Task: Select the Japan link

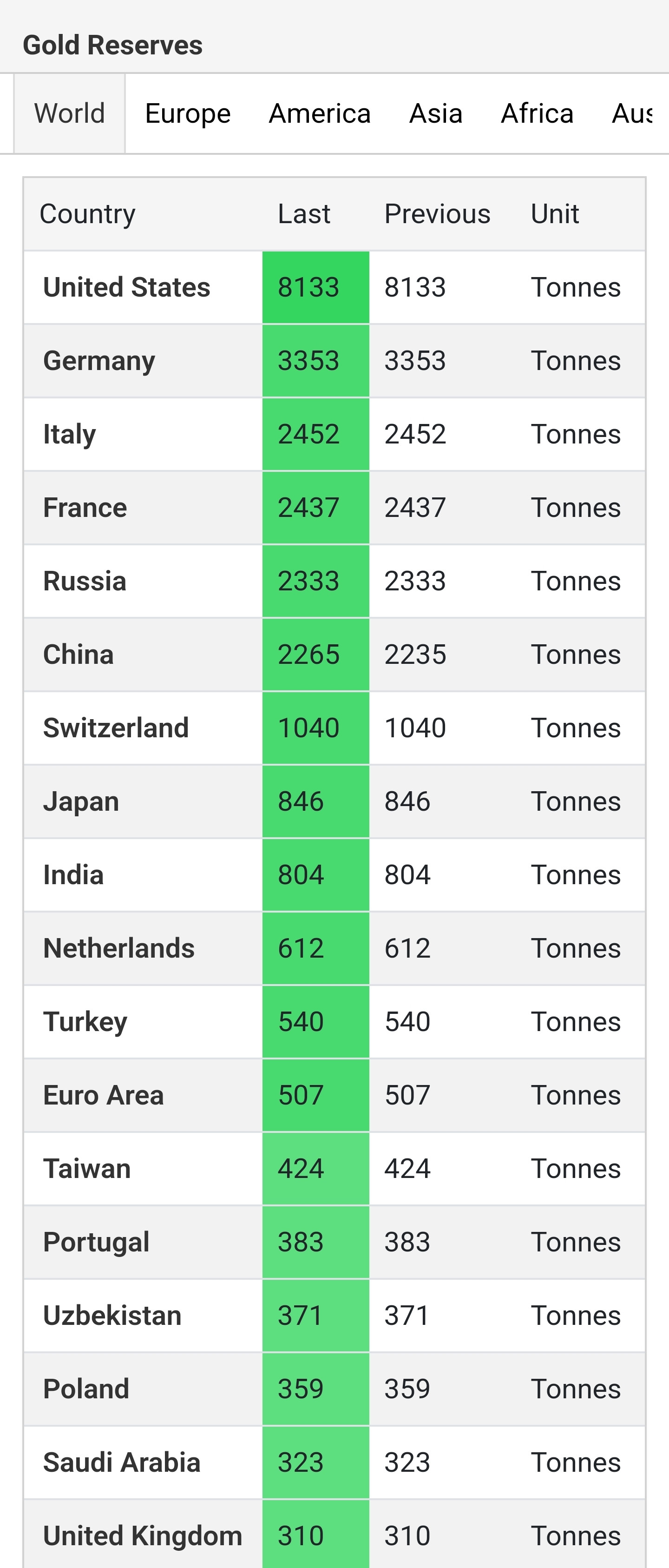Action: pos(81,801)
